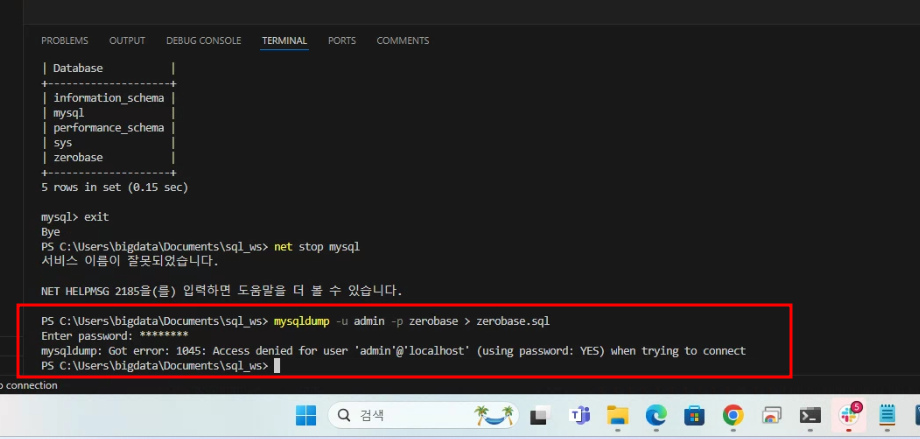
Task: Open the Photos gallery app in taskbar
Action: coord(772,416)
